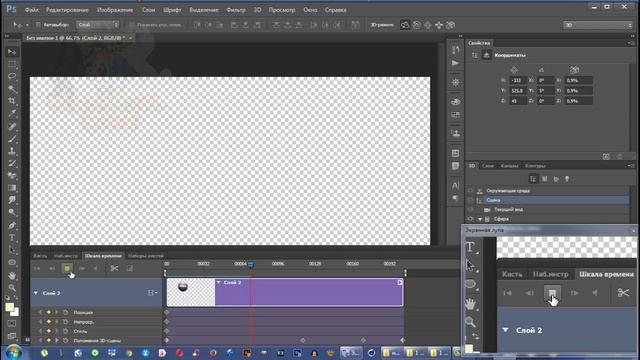This screenshot has width=640, height=360.
Task: Select Текущий вид row in 3D panel
Action: [x=547, y=209]
